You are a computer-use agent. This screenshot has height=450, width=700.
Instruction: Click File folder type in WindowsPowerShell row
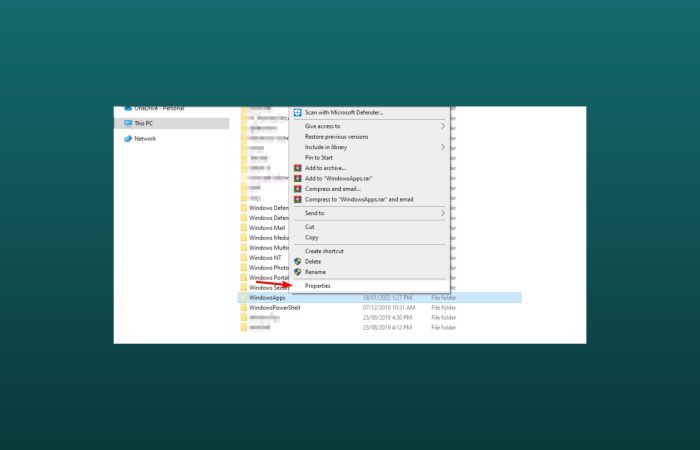(444, 308)
